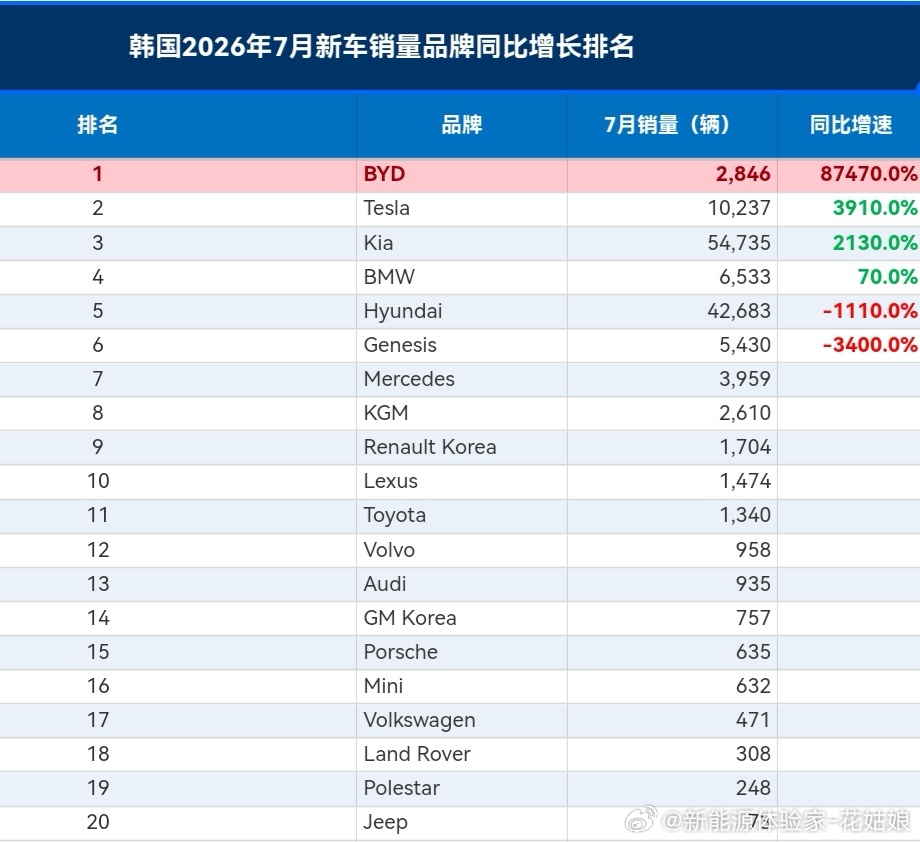Viewport: 920px width, 842px height.
Task: Click rank number 15 in Porsche row
Action: [98, 652]
